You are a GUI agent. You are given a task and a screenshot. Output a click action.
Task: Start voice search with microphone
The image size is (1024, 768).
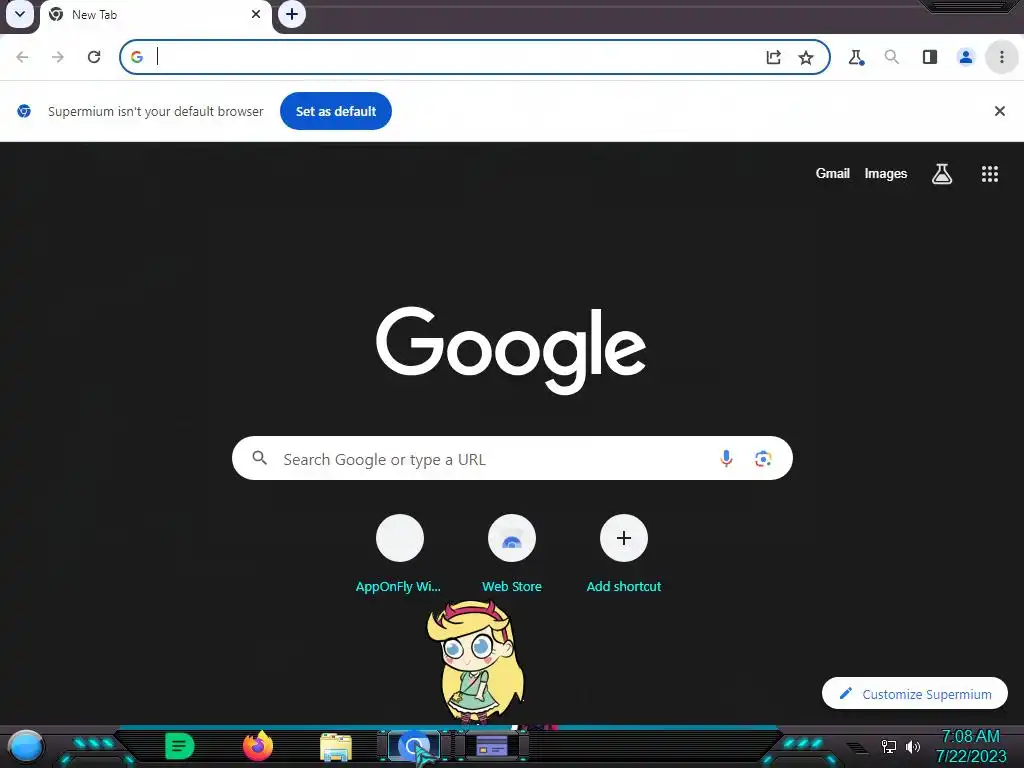[726, 458]
